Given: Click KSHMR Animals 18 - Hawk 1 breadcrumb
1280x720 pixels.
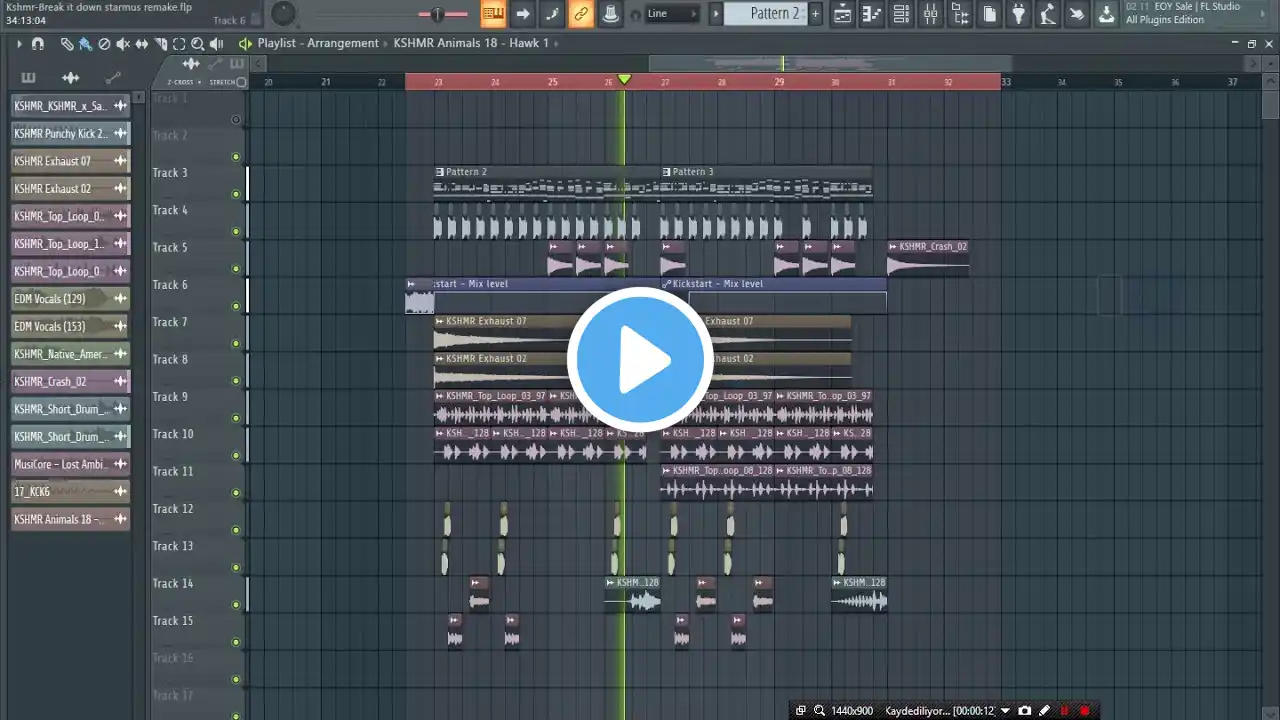Looking at the screenshot, I should coord(471,43).
